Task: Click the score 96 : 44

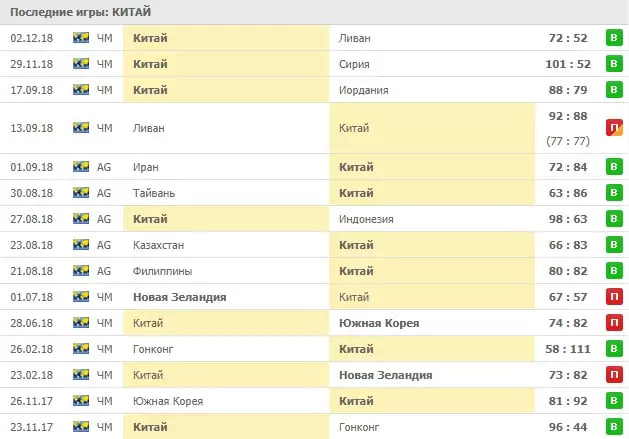Action: pos(568,427)
